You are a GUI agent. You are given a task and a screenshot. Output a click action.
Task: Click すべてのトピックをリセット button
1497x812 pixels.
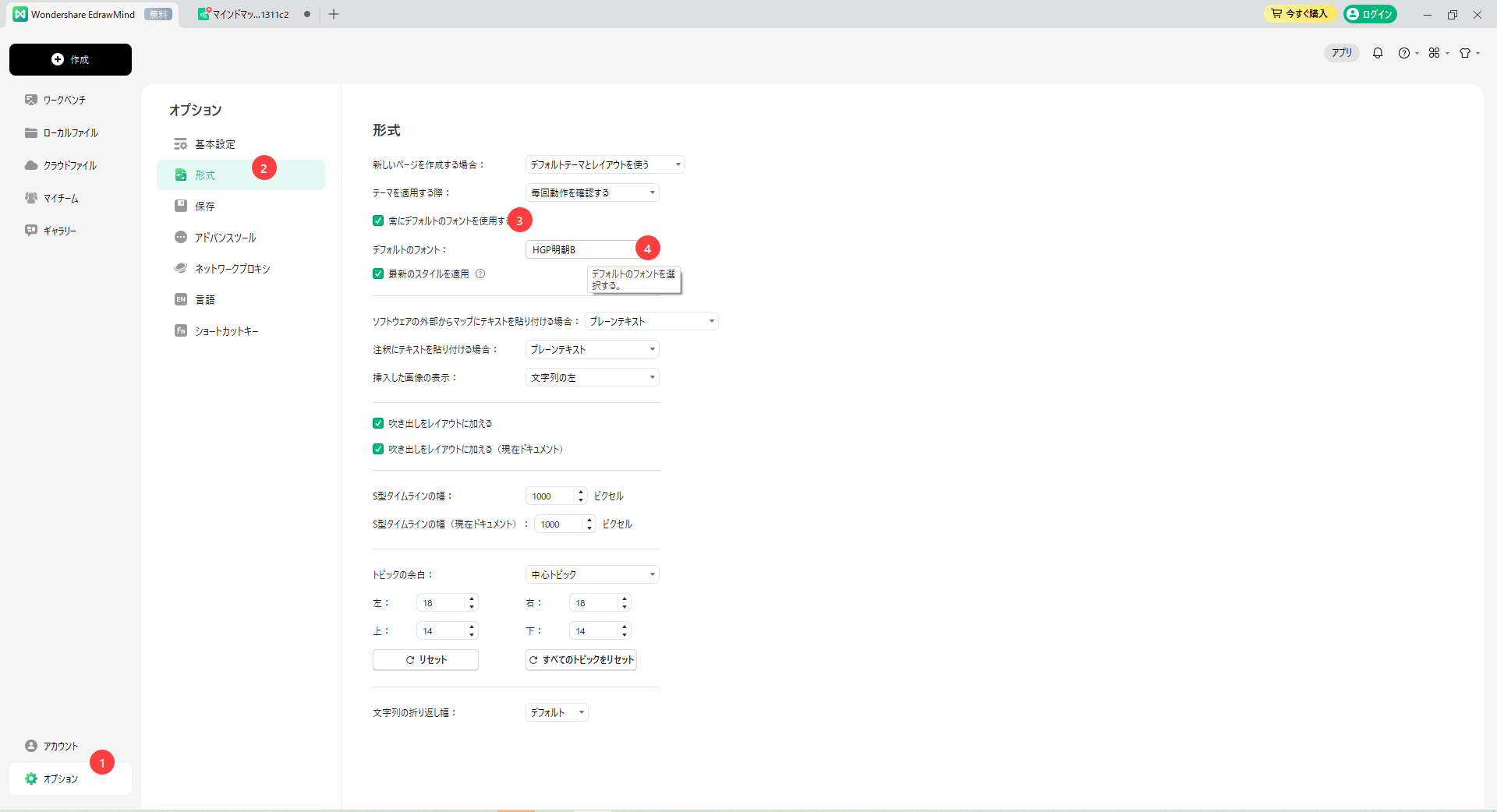click(582, 659)
